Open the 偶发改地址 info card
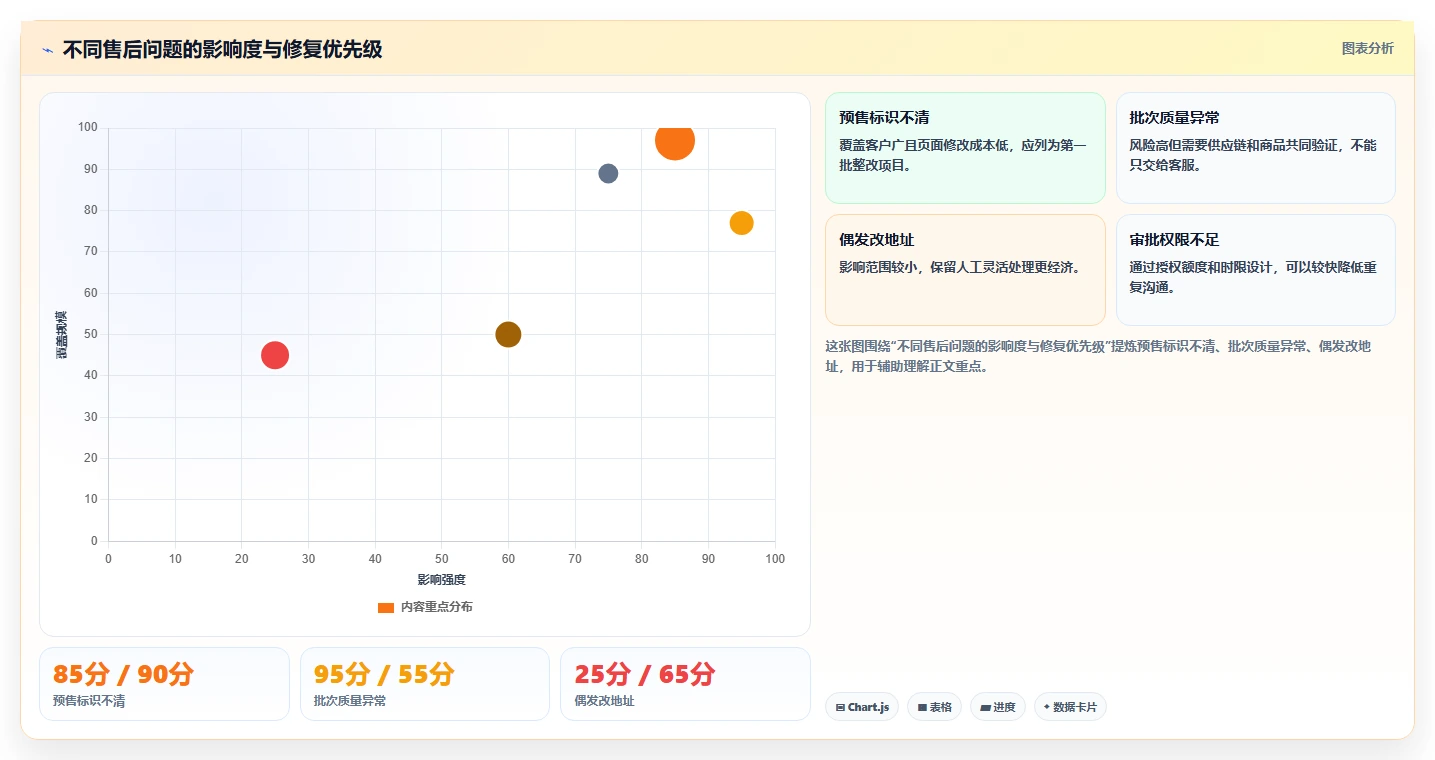Screen dimensions: 1435x760 [x=965, y=270]
